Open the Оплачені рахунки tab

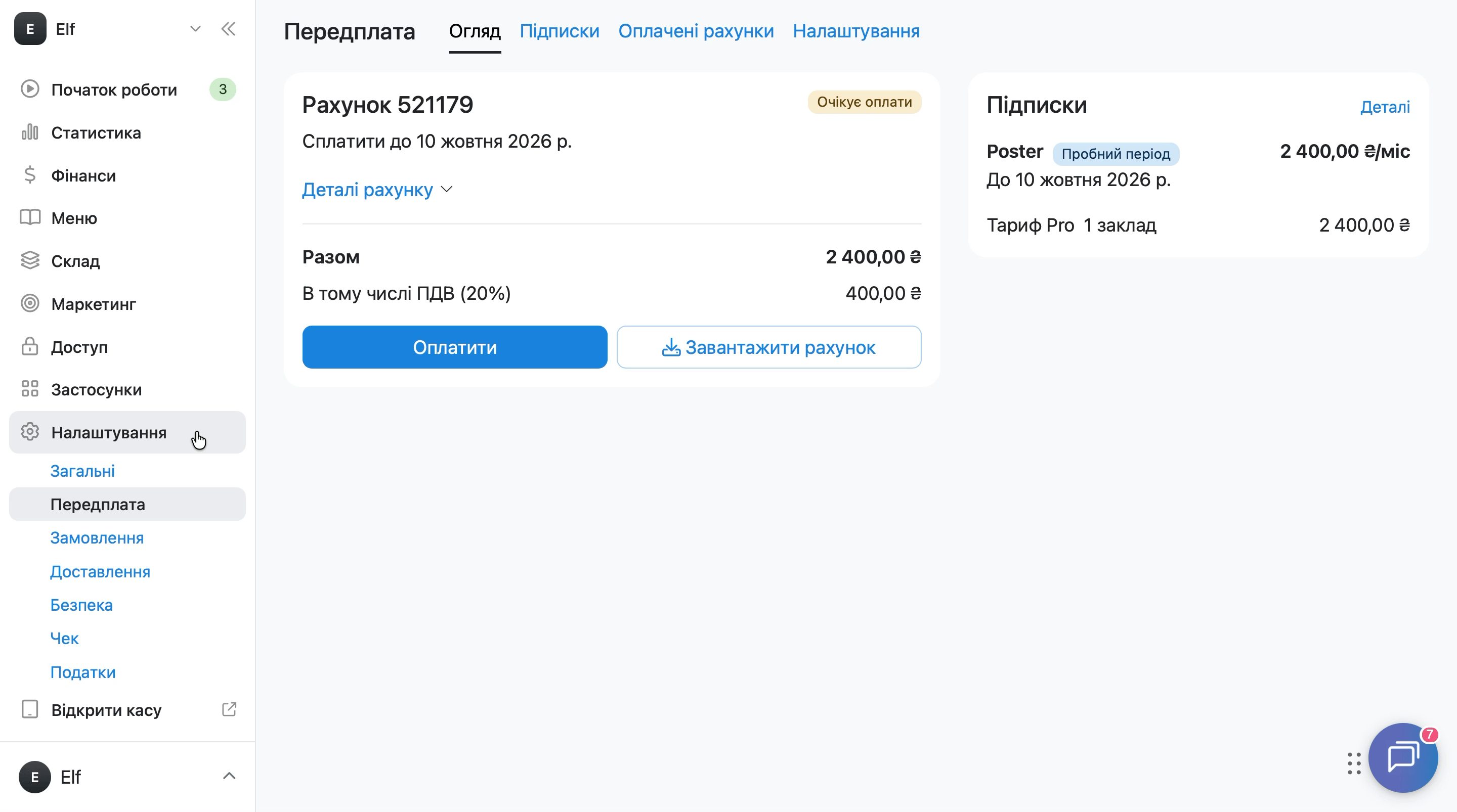(696, 31)
